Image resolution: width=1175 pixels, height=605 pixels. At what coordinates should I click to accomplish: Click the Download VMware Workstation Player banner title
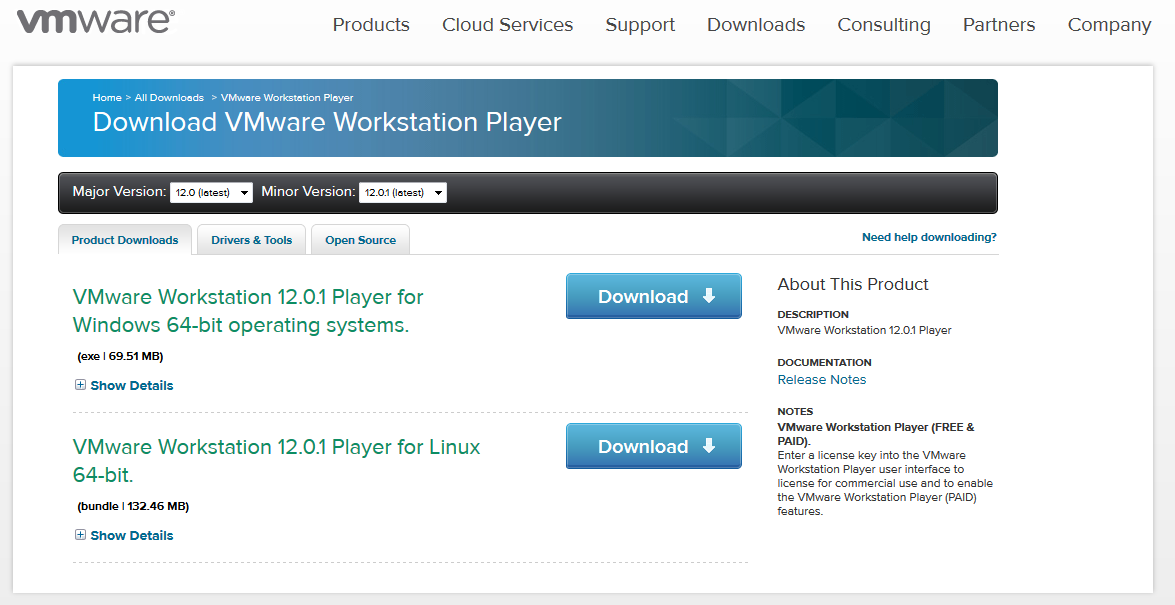(327, 122)
